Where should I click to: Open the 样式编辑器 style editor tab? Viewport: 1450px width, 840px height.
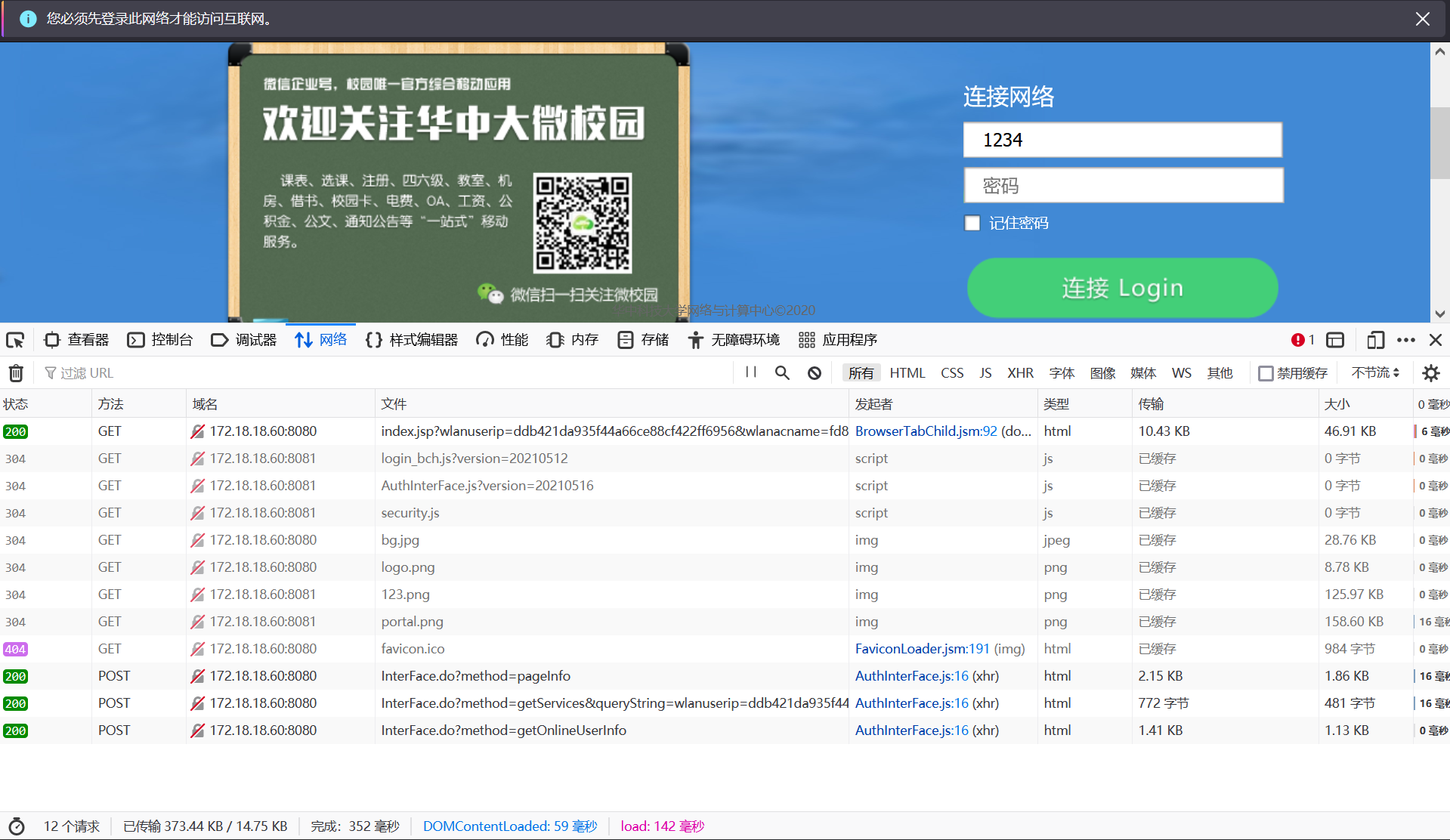click(x=412, y=340)
